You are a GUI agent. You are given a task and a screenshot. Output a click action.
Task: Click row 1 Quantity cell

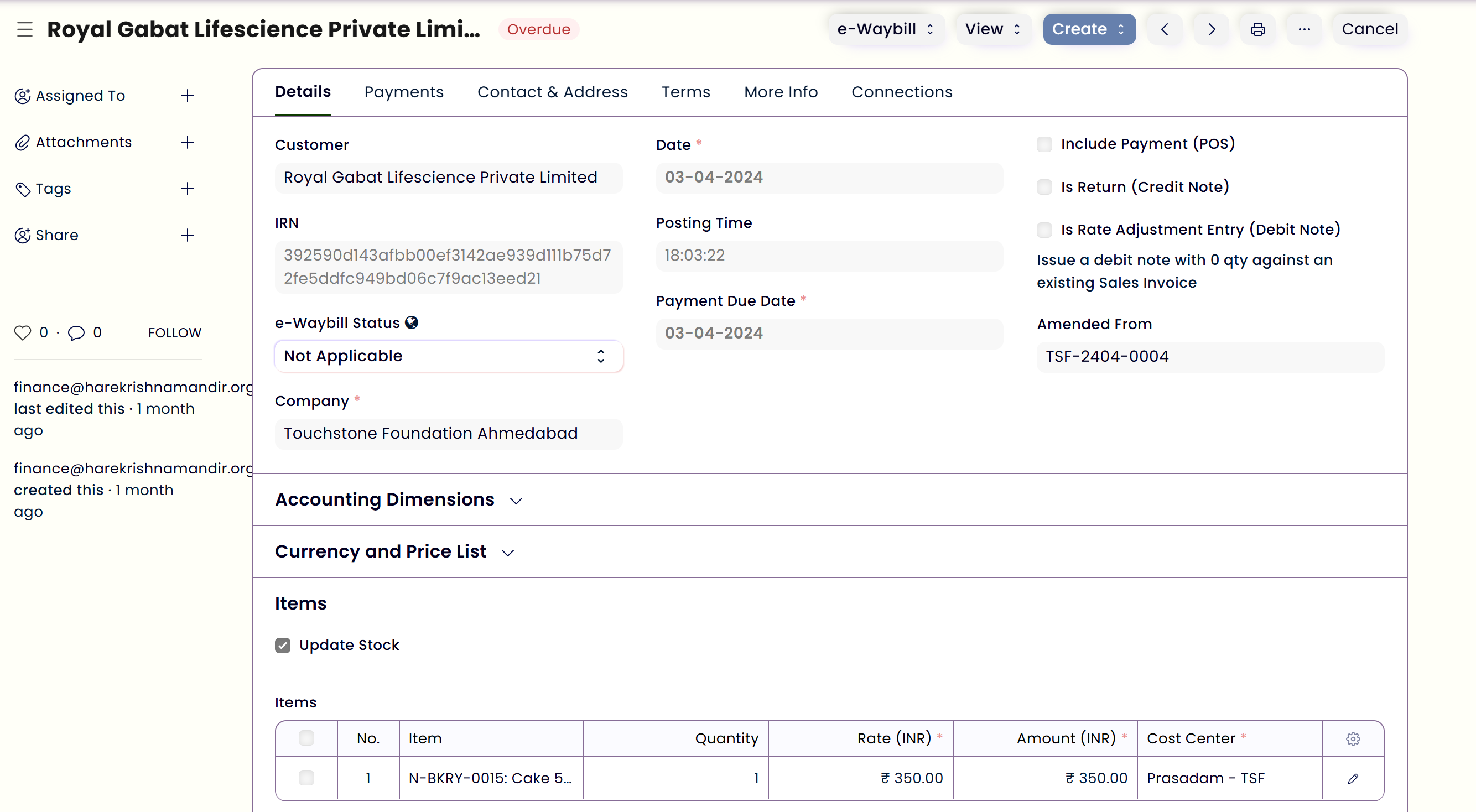(x=675, y=778)
